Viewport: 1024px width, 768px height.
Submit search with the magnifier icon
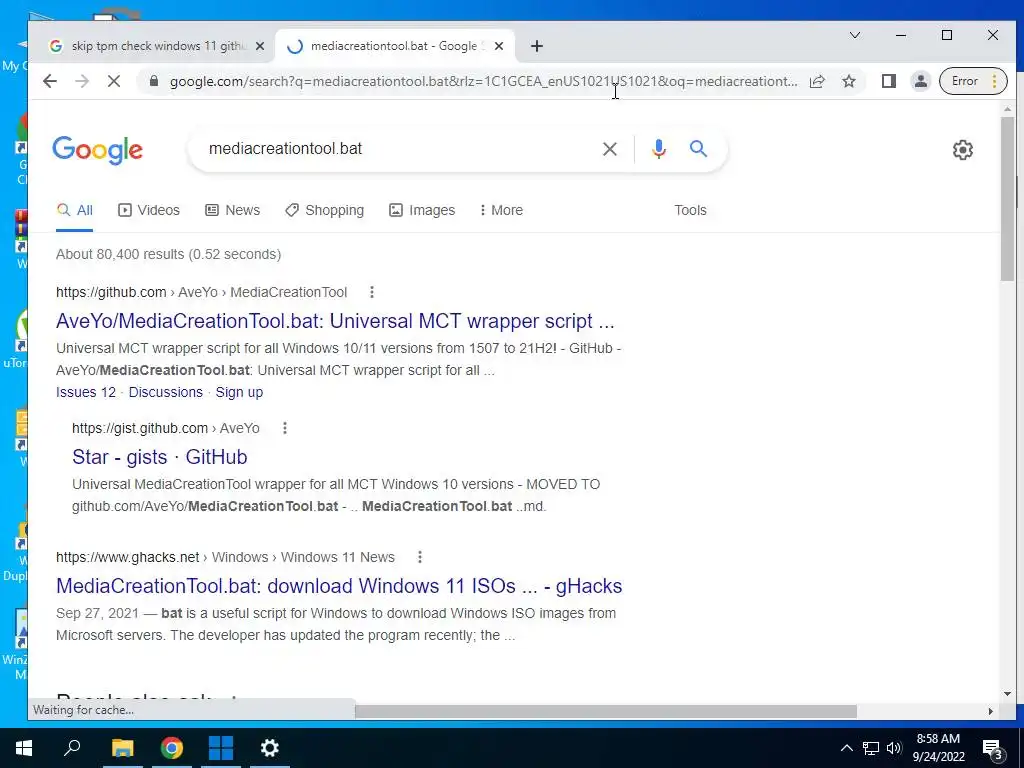point(698,149)
